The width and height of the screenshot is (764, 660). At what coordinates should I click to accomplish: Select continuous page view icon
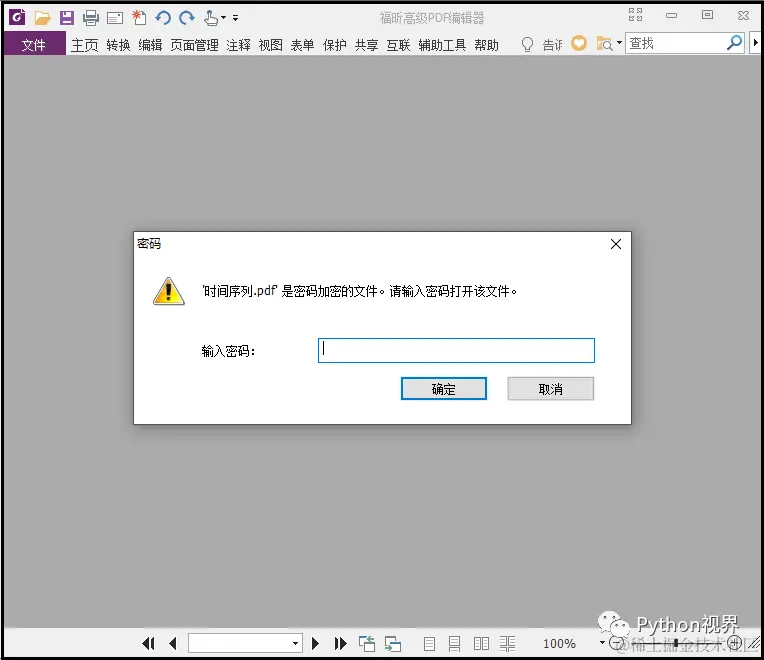[x=455, y=643]
